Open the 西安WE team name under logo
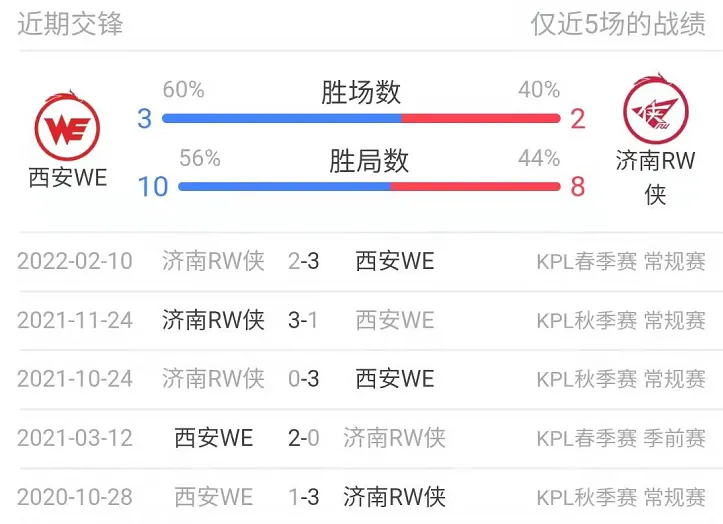 coord(68,178)
